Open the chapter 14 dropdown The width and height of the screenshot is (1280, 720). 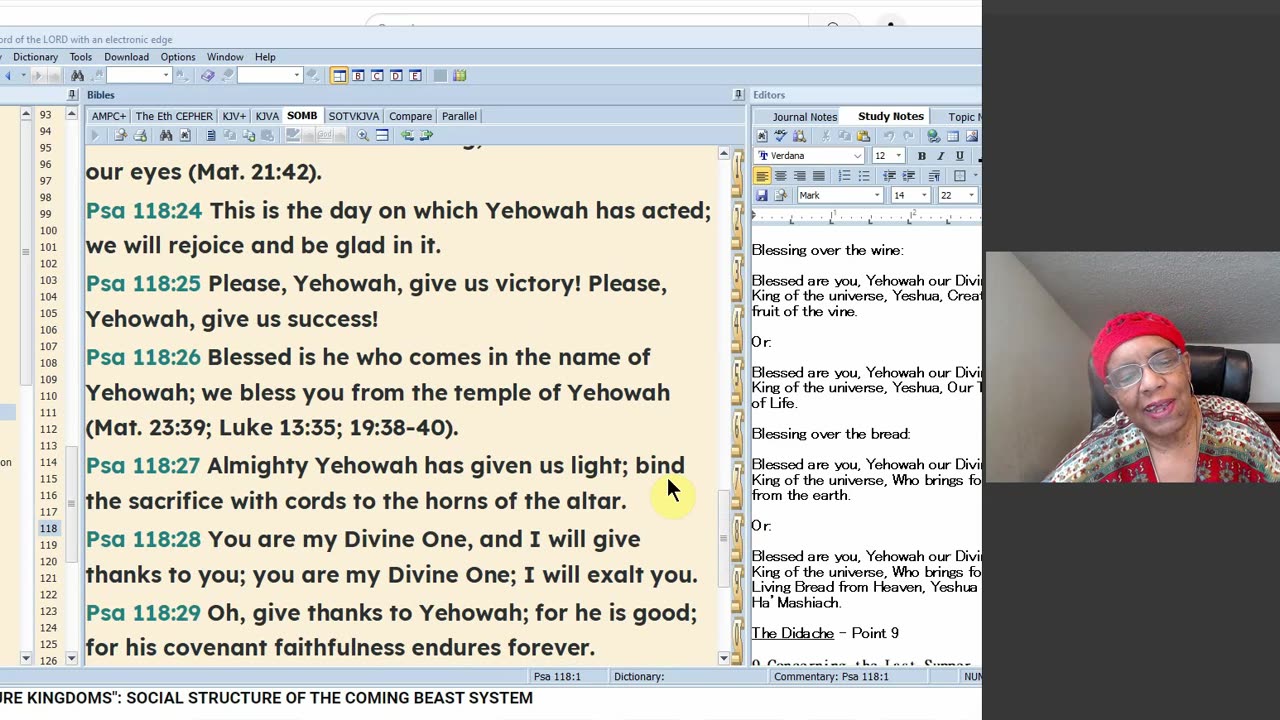click(x=924, y=195)
